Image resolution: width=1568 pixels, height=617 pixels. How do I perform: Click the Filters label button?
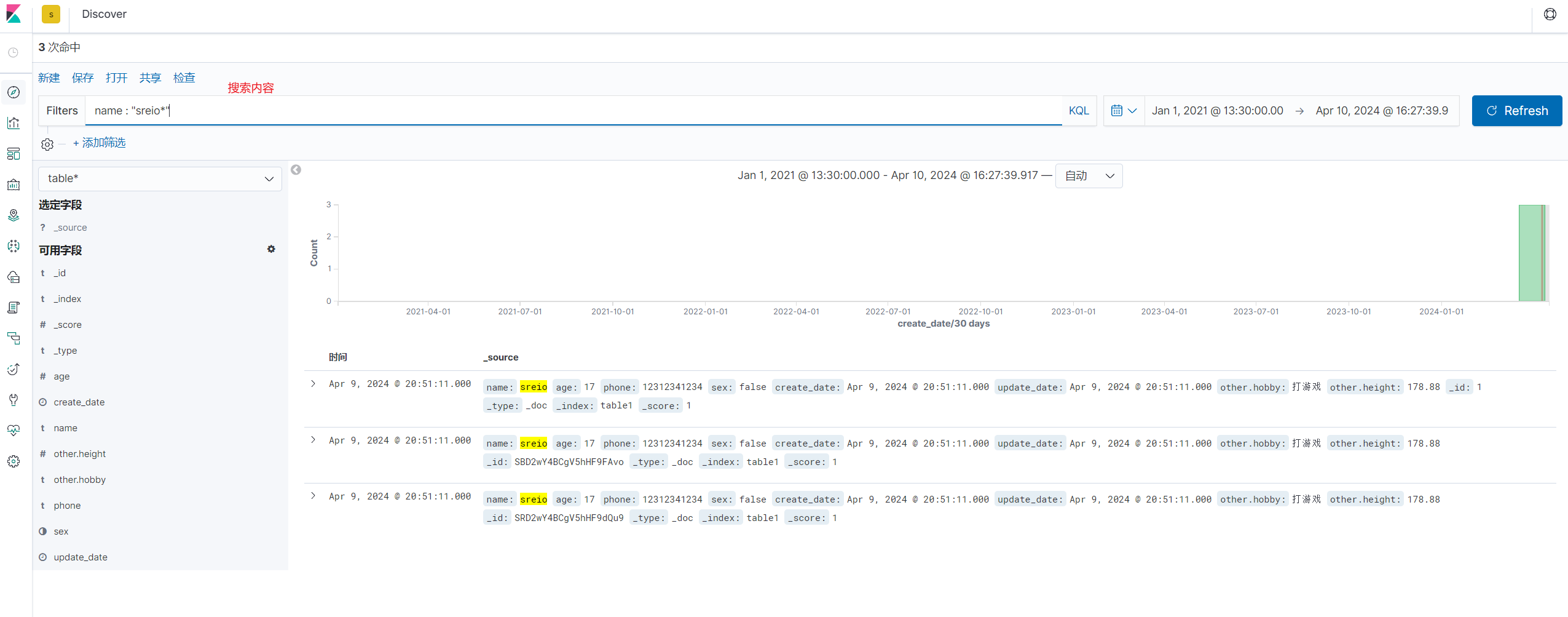click(x=62, y=111)
